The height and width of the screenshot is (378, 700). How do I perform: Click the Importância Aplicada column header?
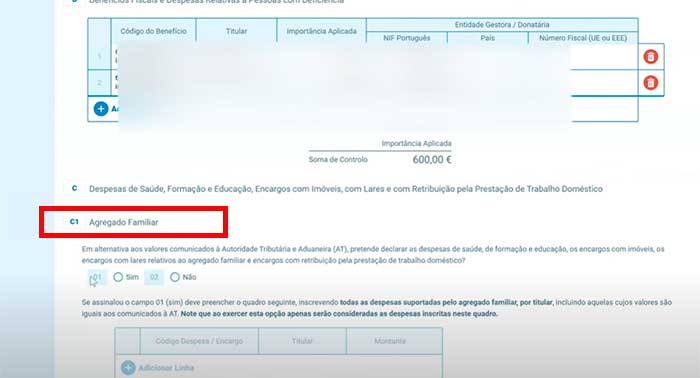[321, 31]
